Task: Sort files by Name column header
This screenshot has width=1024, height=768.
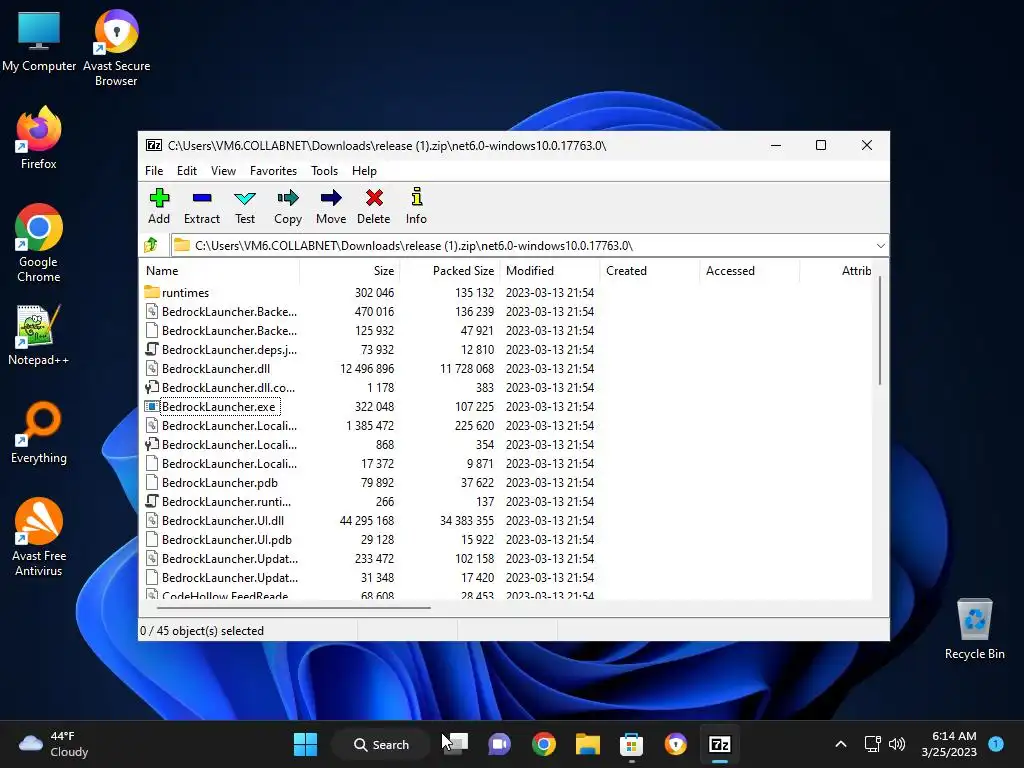Action: (219, 270)
